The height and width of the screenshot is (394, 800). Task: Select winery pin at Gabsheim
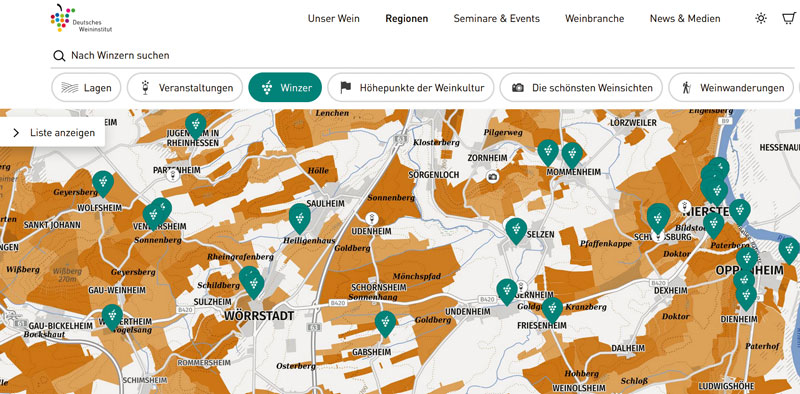(385, 323)
